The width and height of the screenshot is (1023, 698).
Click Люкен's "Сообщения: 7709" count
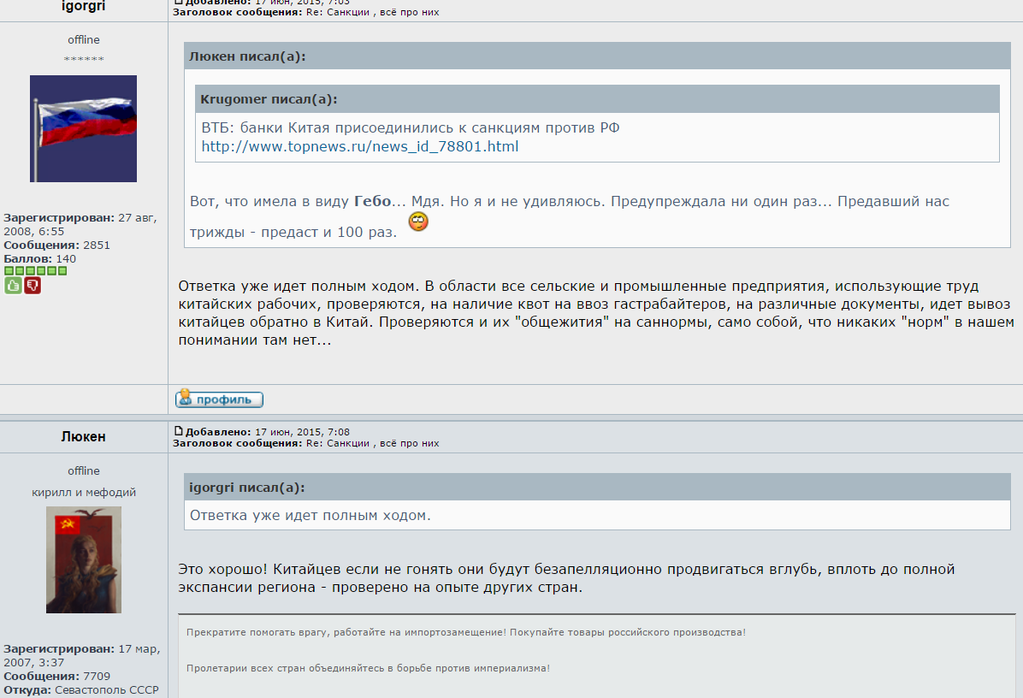point(57,676)
